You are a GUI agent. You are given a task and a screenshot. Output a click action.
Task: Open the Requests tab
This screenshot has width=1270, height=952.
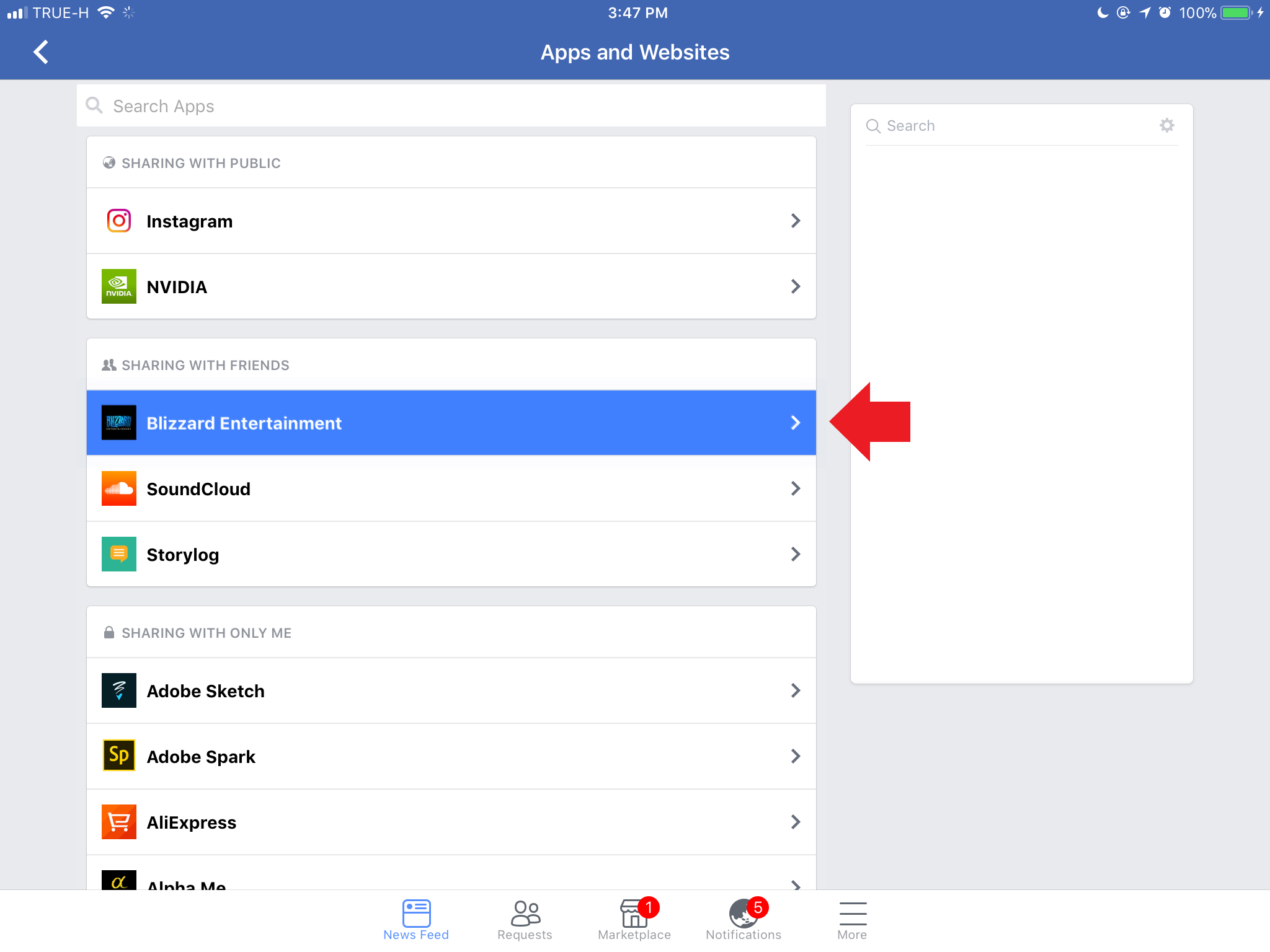(x=525, y=920)
